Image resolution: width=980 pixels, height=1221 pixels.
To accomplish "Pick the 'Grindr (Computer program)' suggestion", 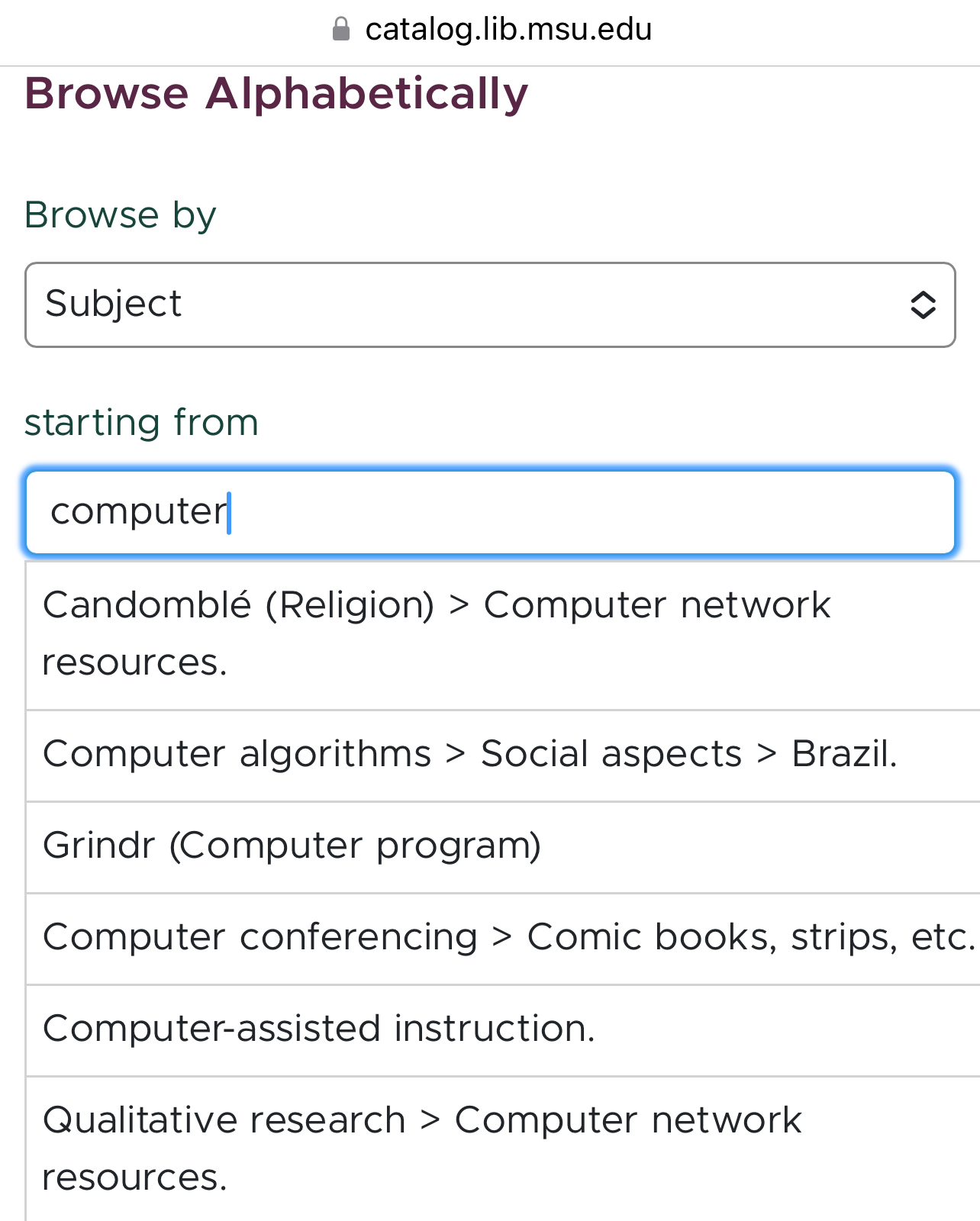I will (292, 846).
